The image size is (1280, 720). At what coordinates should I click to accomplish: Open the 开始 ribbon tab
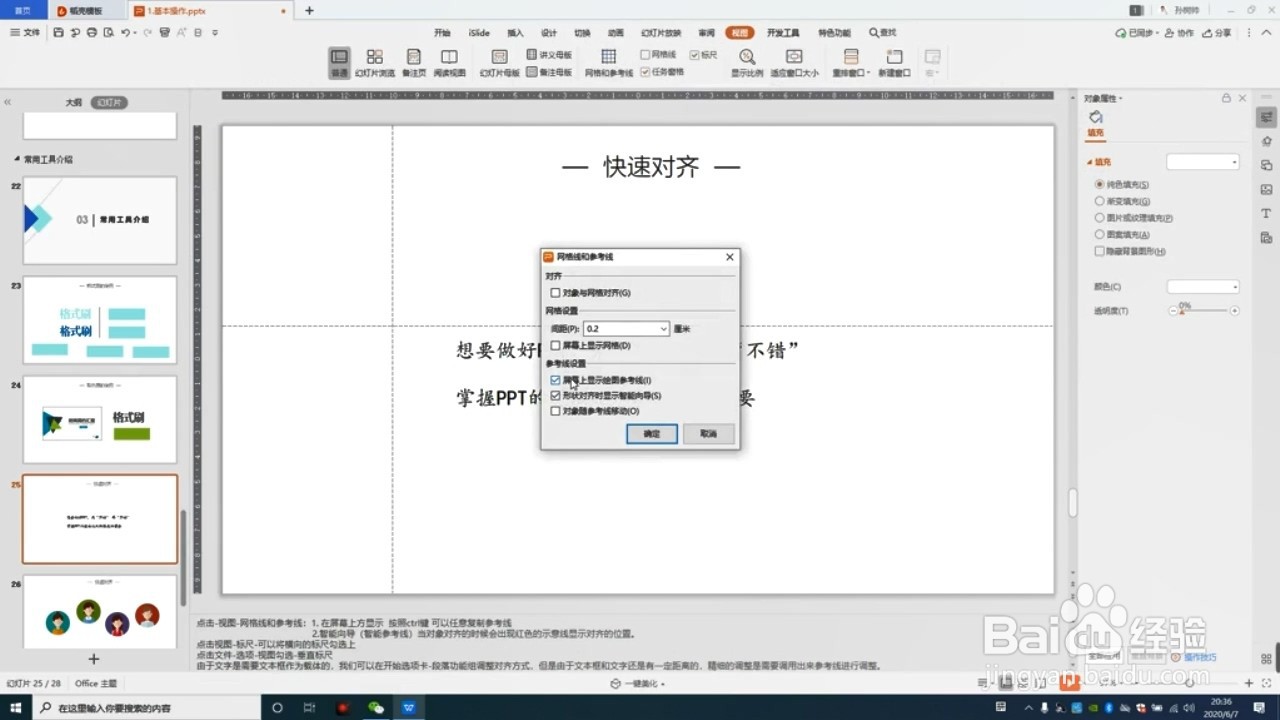click(442, 33)
